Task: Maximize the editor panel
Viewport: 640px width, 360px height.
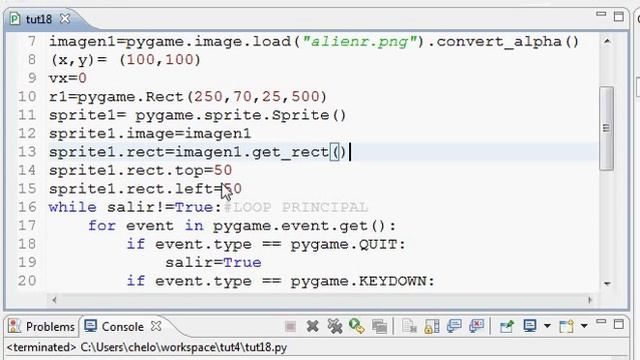Action: (619, 17)
